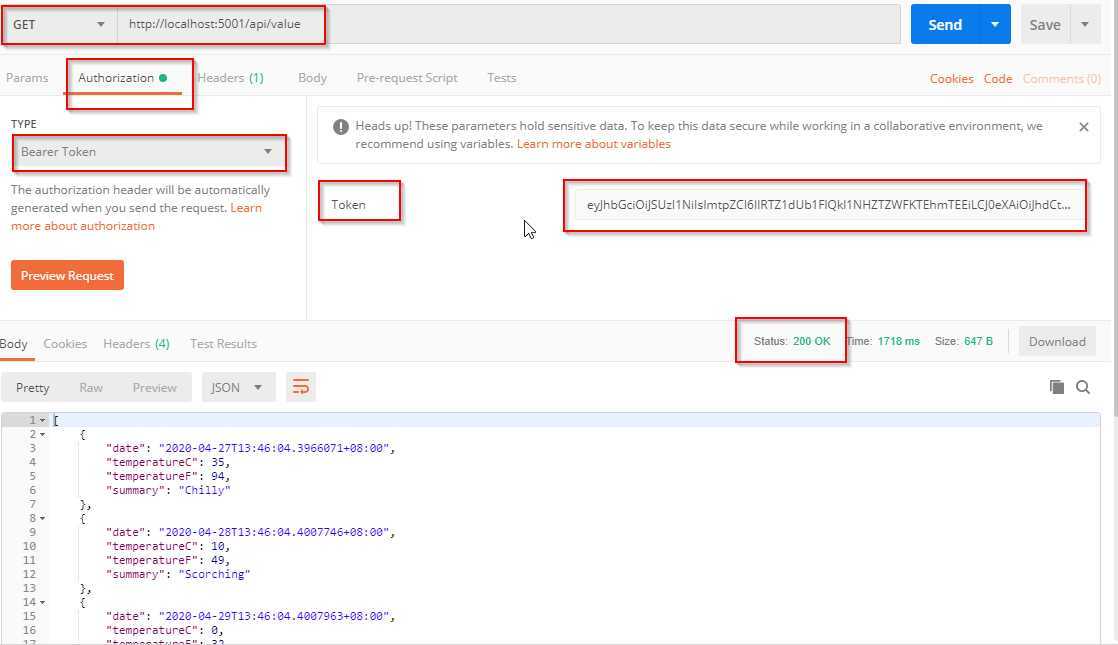Click the Token label
This screenshot has height=645, width=1118.
[348, 205]
